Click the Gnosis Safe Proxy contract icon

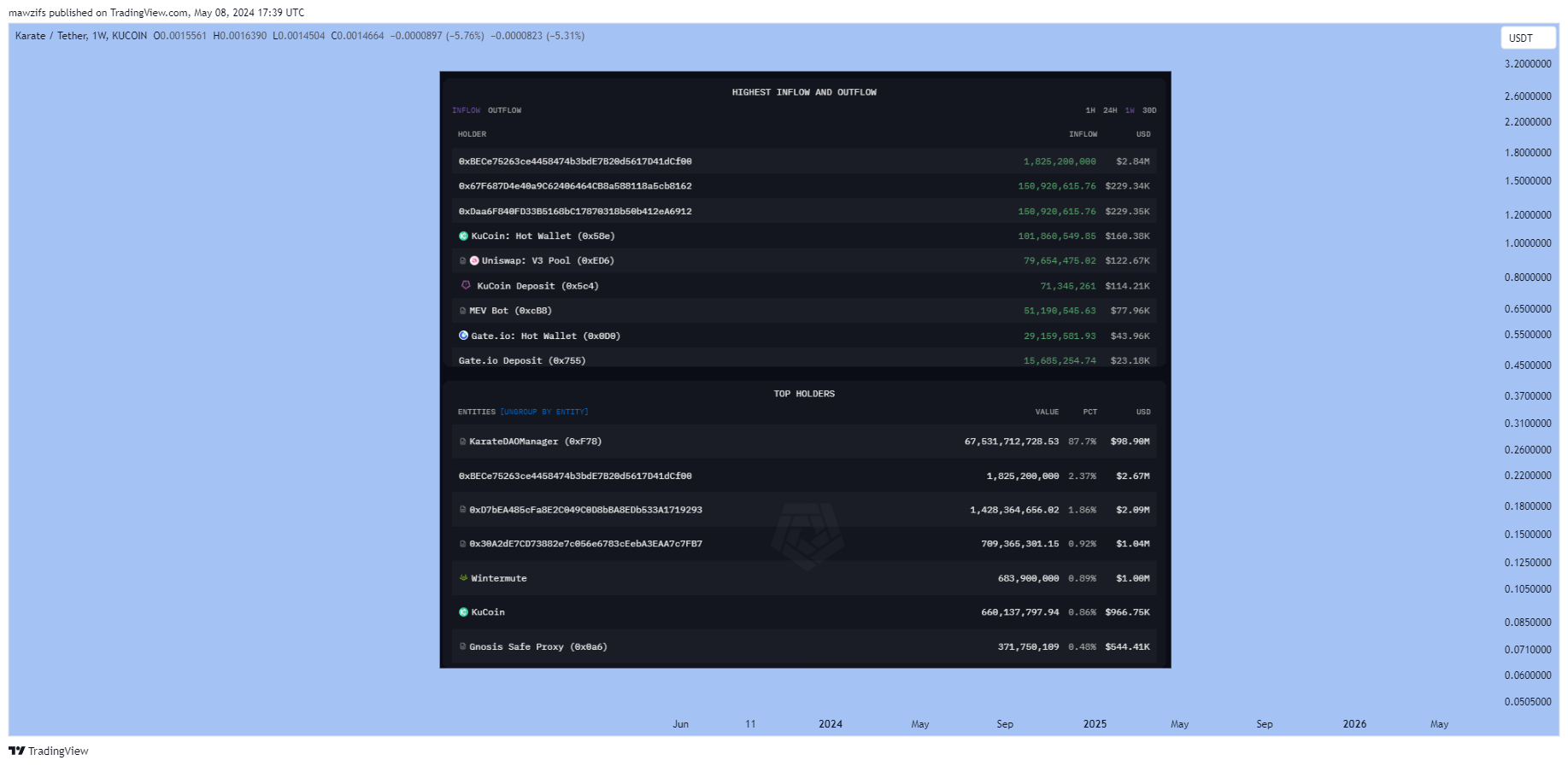(463, 646)
